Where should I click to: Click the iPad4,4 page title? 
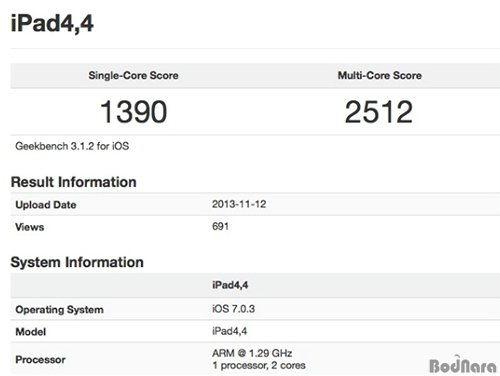(52, 24)
